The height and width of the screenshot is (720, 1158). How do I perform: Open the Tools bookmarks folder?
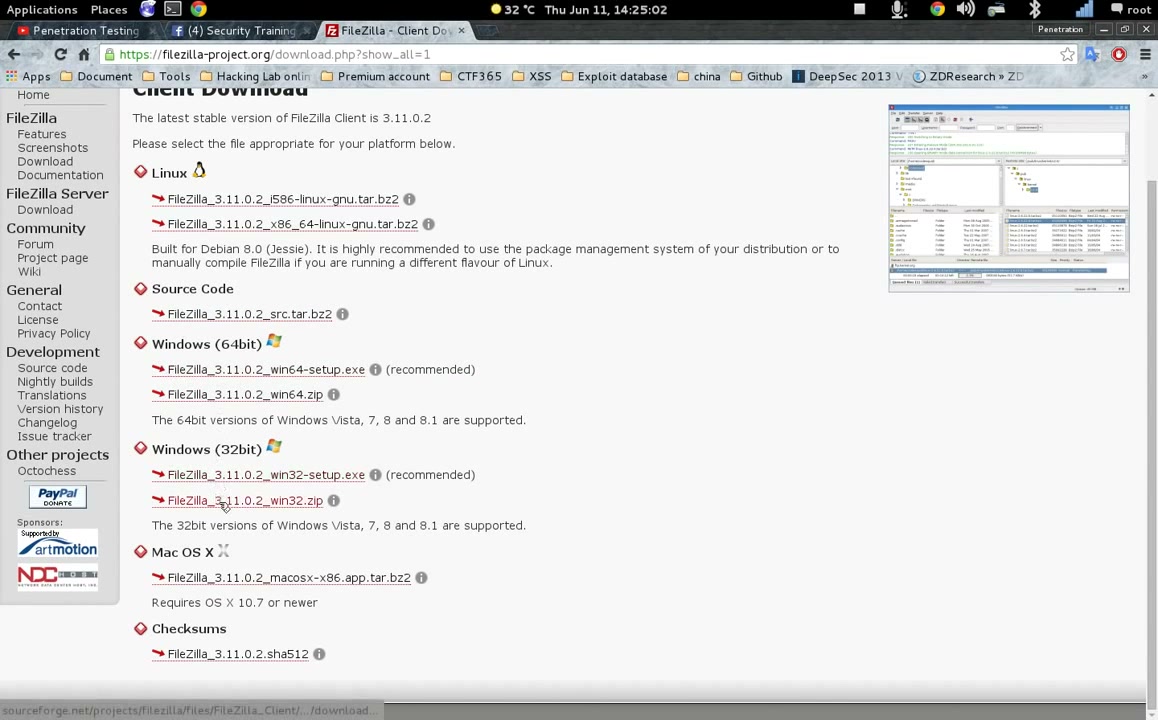166,76
